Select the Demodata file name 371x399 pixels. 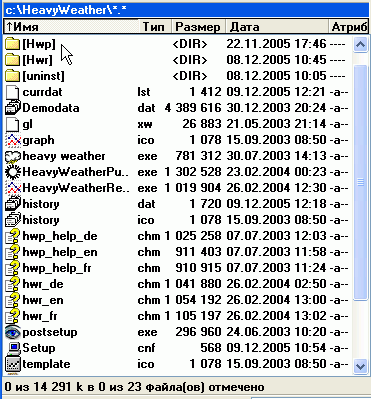point(51,108)
